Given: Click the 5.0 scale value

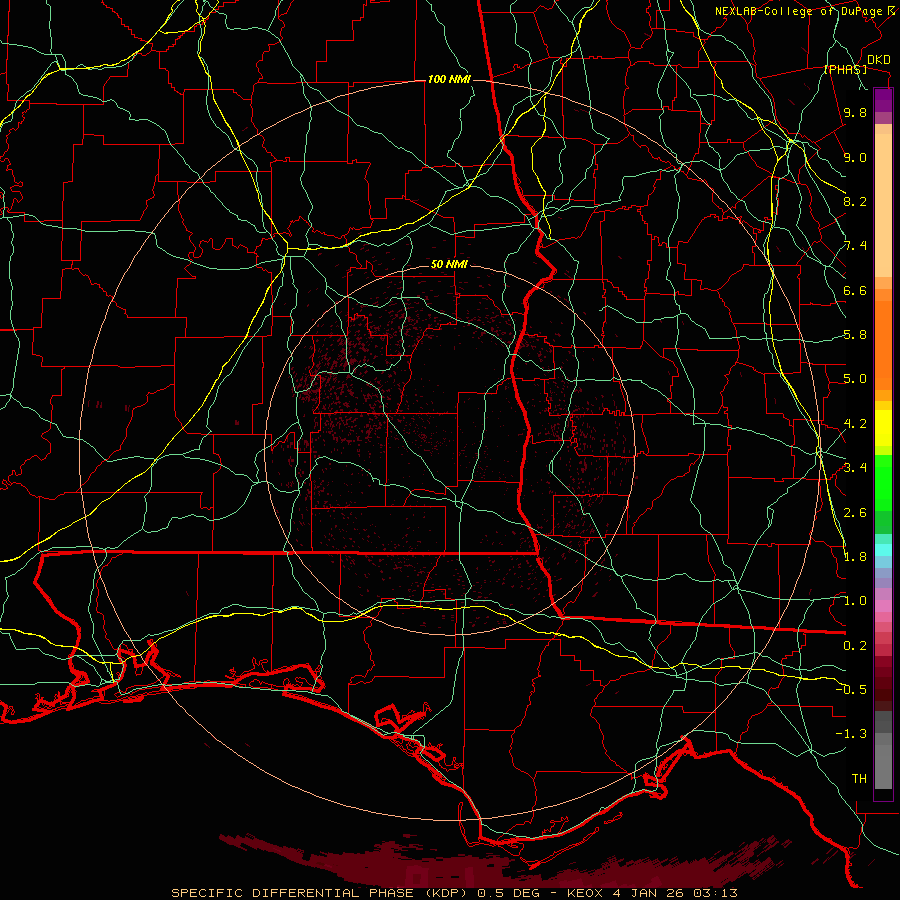Looking at the screenshot, I should coord(855,379).
